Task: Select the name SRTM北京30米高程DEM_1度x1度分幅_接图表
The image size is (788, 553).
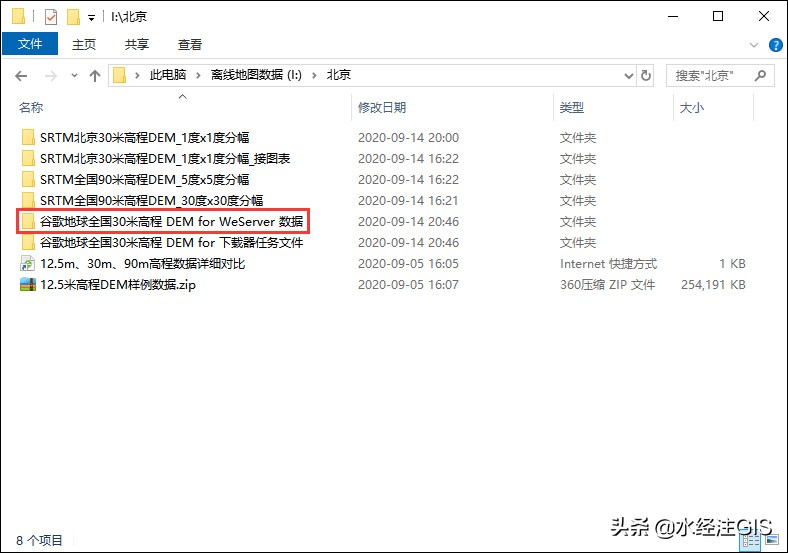Action: 165,159
